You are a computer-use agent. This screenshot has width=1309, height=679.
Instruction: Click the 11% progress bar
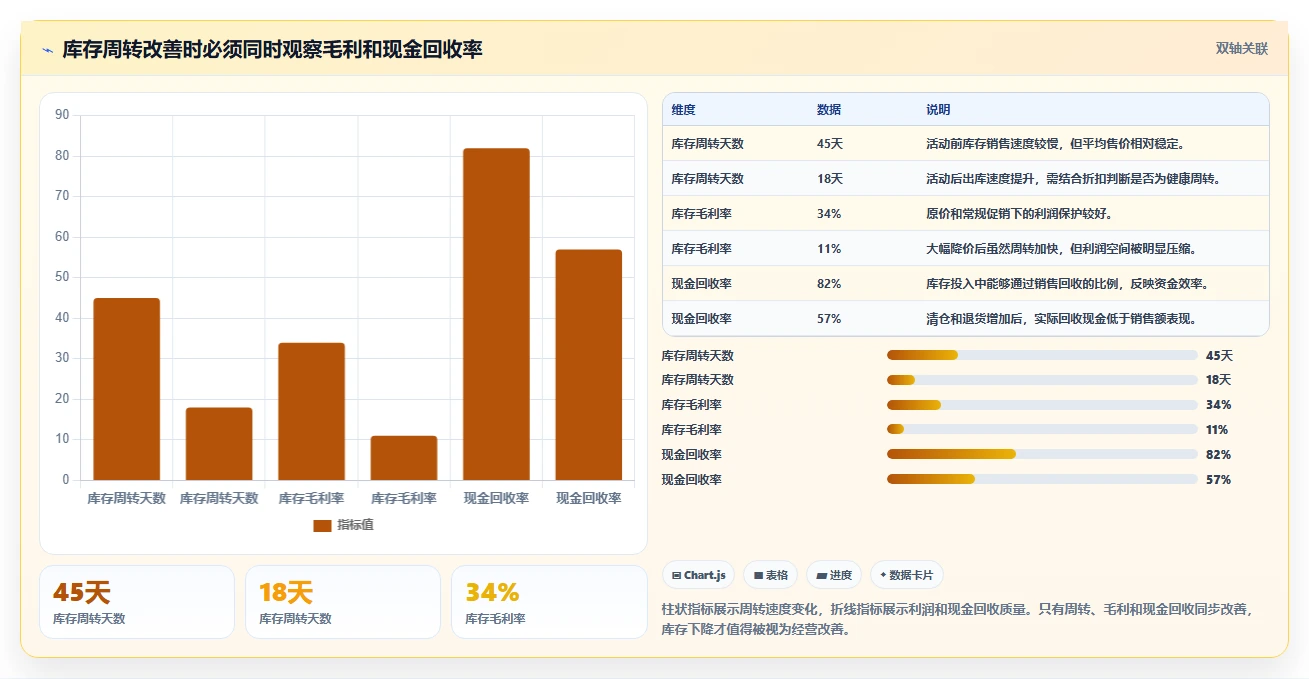[1042, 430]
